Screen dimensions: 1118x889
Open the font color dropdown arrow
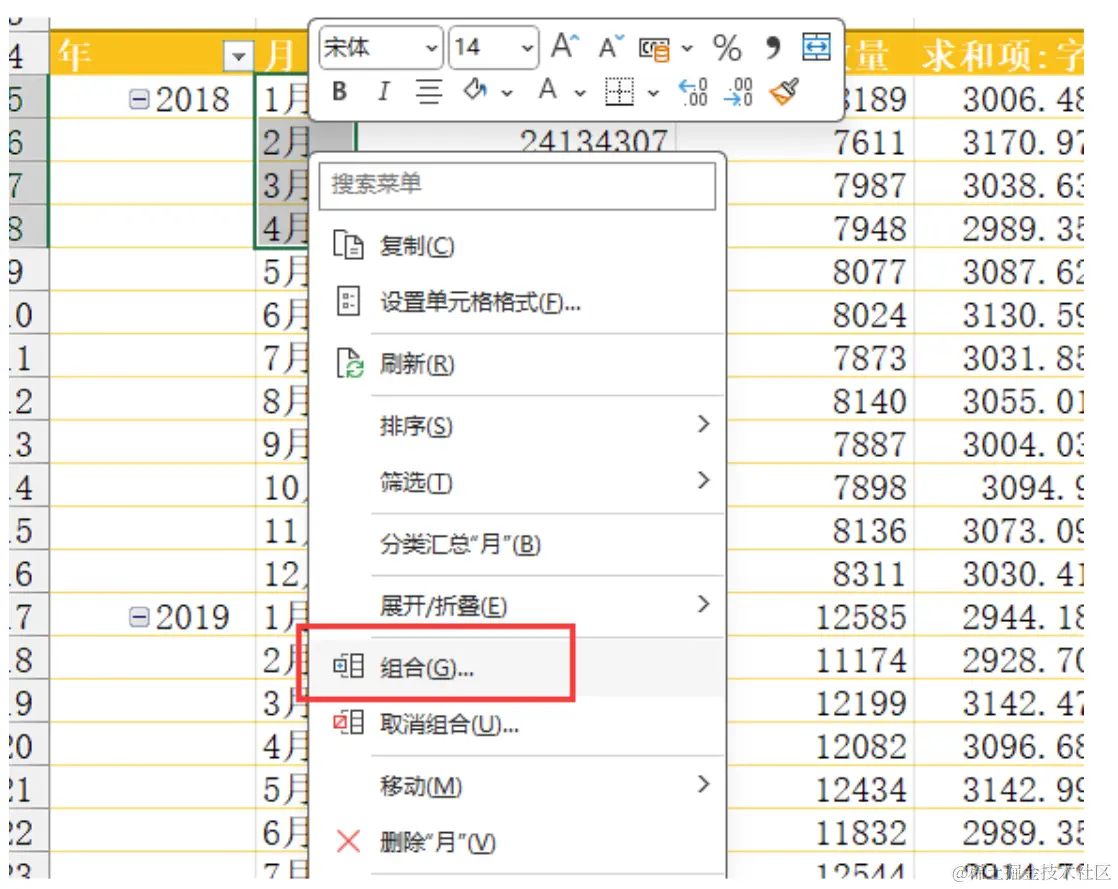pyautogui.click(x=580, y=93)
